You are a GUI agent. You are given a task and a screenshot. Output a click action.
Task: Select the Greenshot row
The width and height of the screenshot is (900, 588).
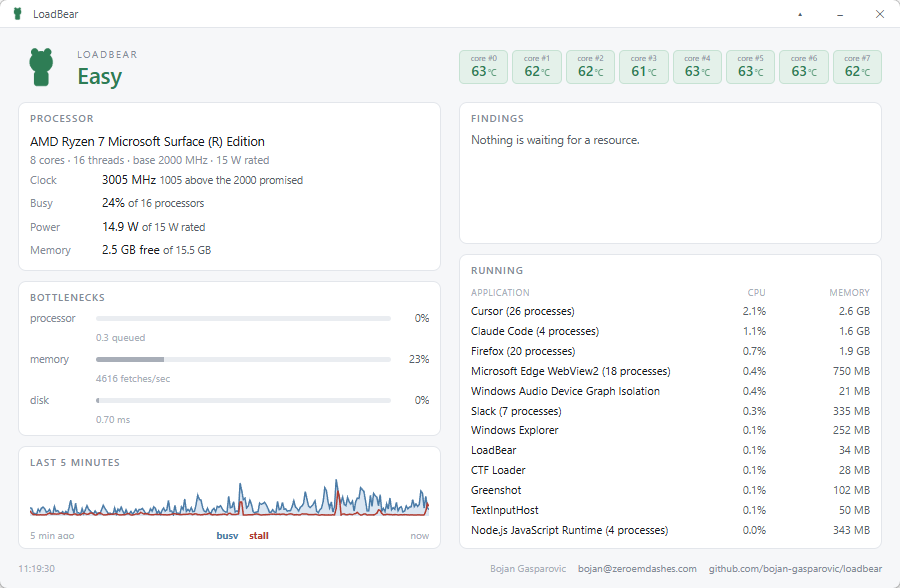pos(670,490)
